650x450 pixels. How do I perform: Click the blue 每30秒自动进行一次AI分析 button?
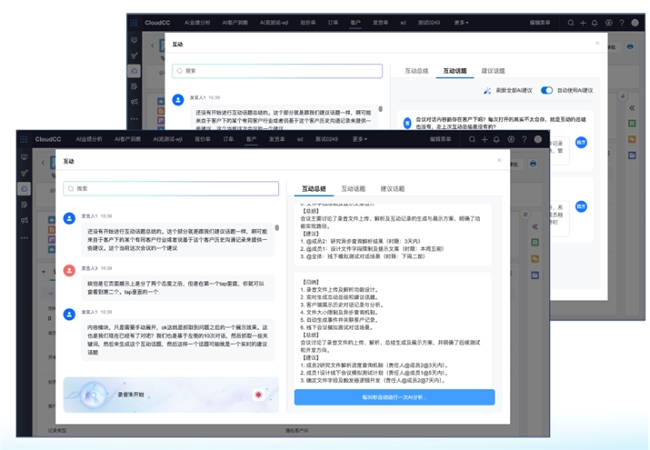(394, 397)
